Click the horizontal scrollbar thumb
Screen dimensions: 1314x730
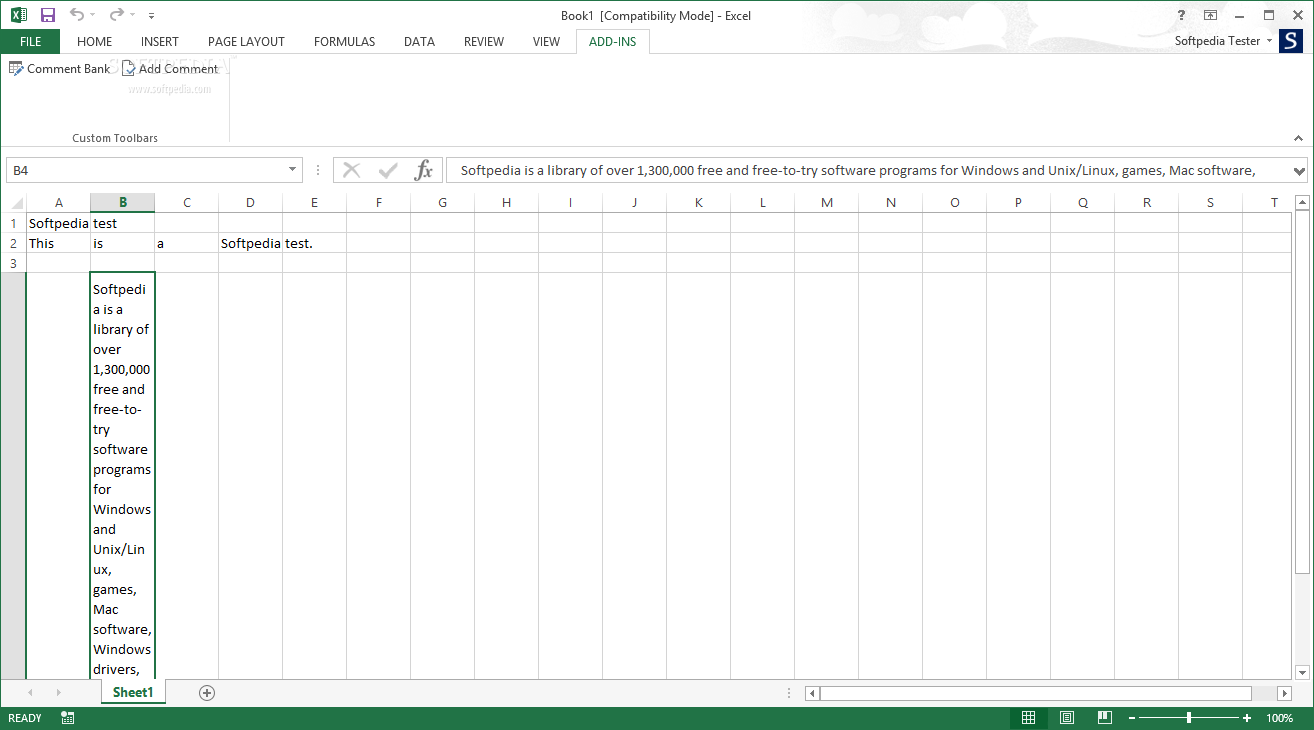[x=1036, y=693]
